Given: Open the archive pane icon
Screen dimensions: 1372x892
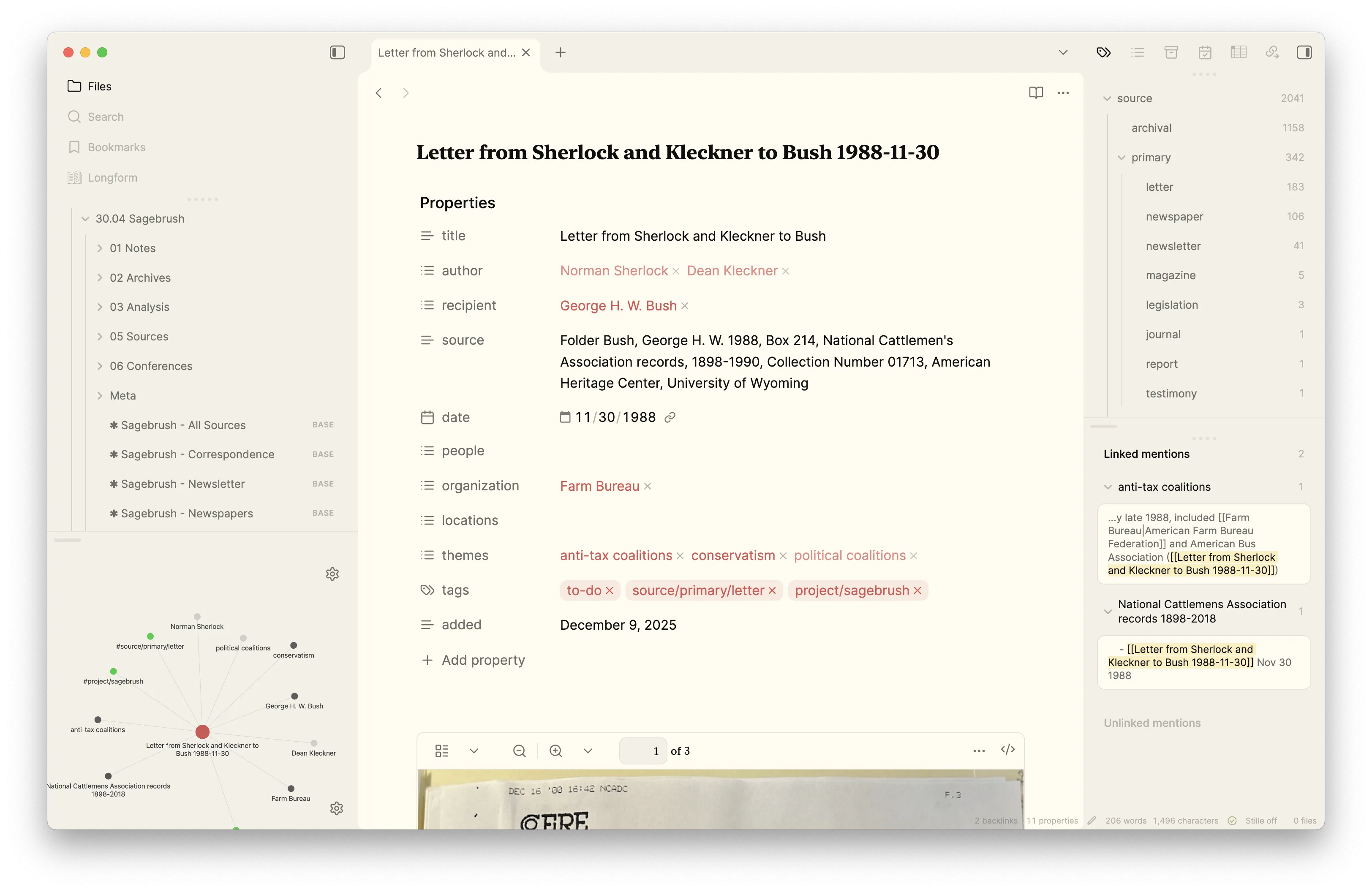Looking at the screenshot, I should [x=1171, y=52].
